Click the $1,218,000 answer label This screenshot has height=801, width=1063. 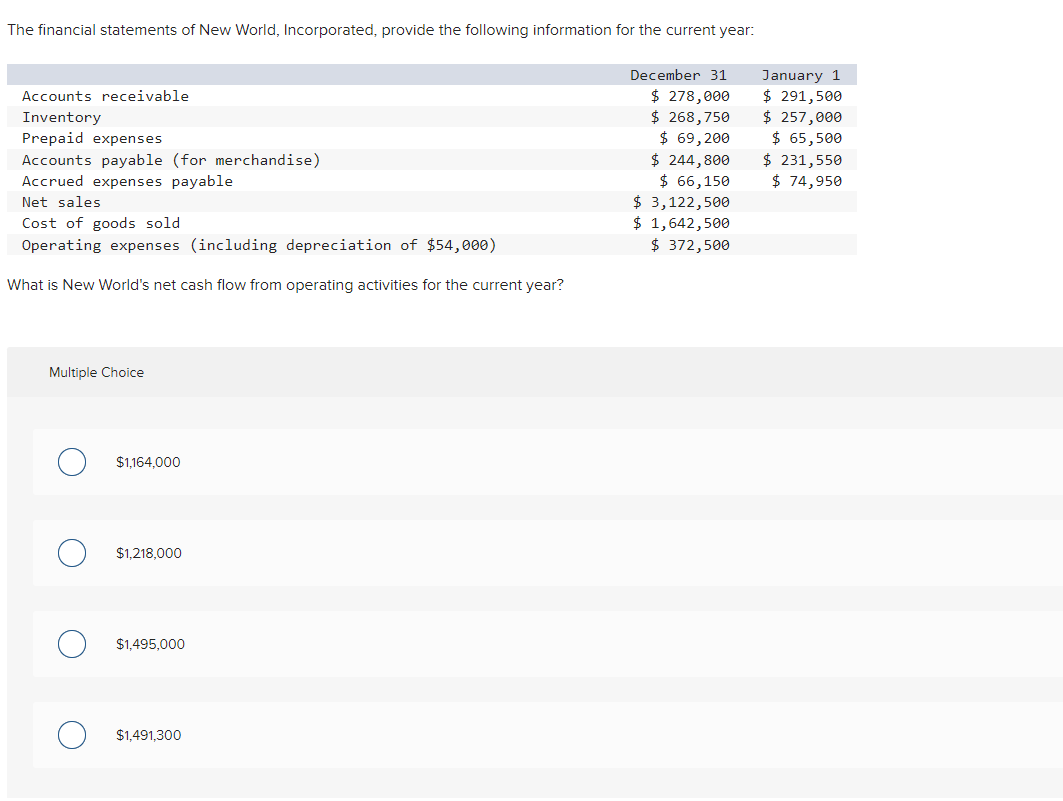coord(147,553)
